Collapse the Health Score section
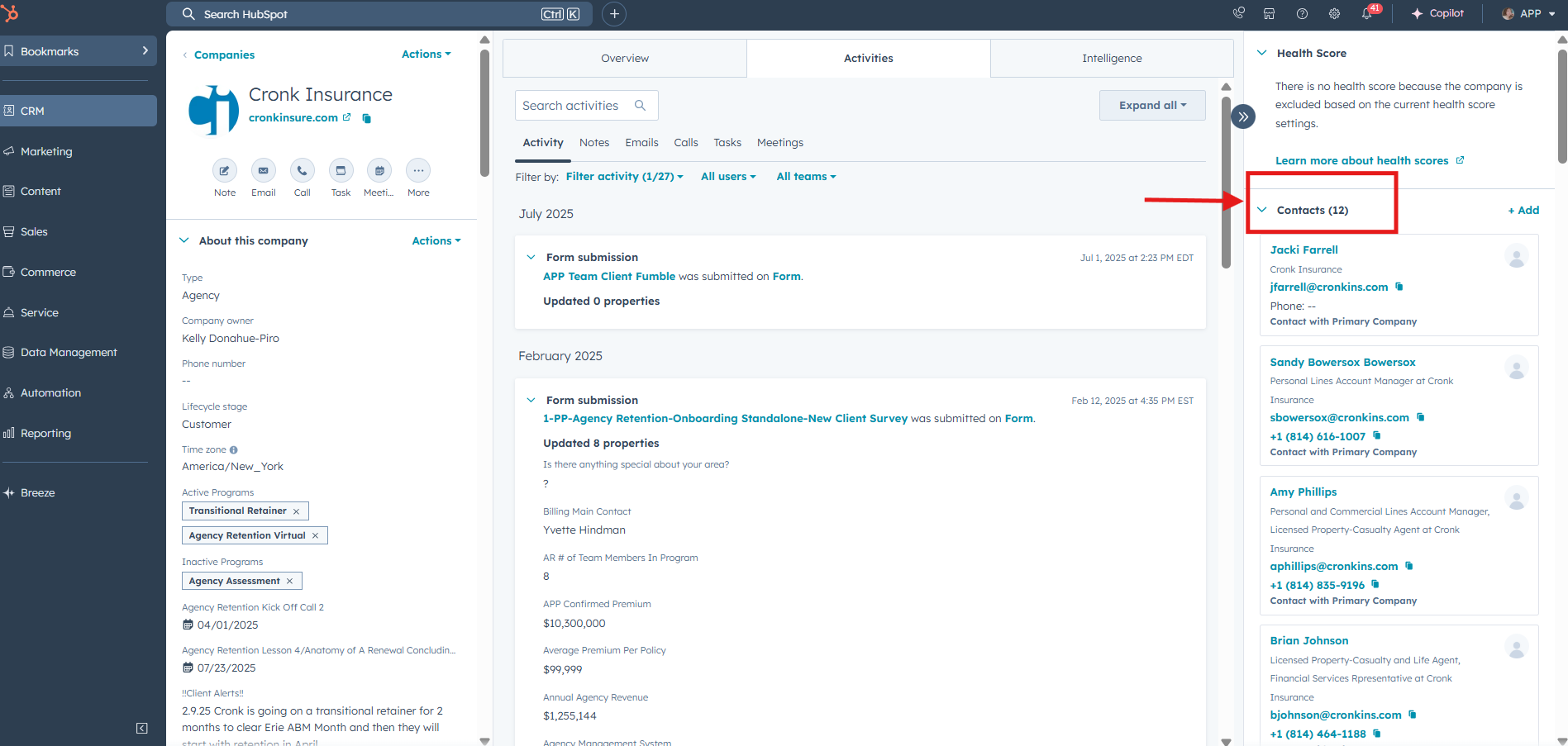The height and width of the screenshot is (746, 1568). [1262, 53]
